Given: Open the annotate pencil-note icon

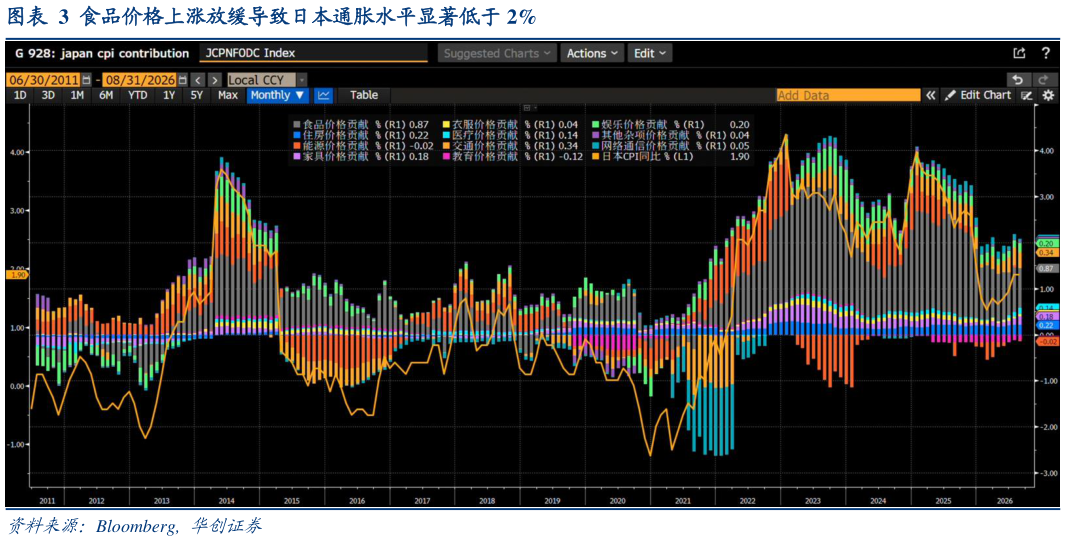Looking at the screenshot, I should pos(1028,95).
